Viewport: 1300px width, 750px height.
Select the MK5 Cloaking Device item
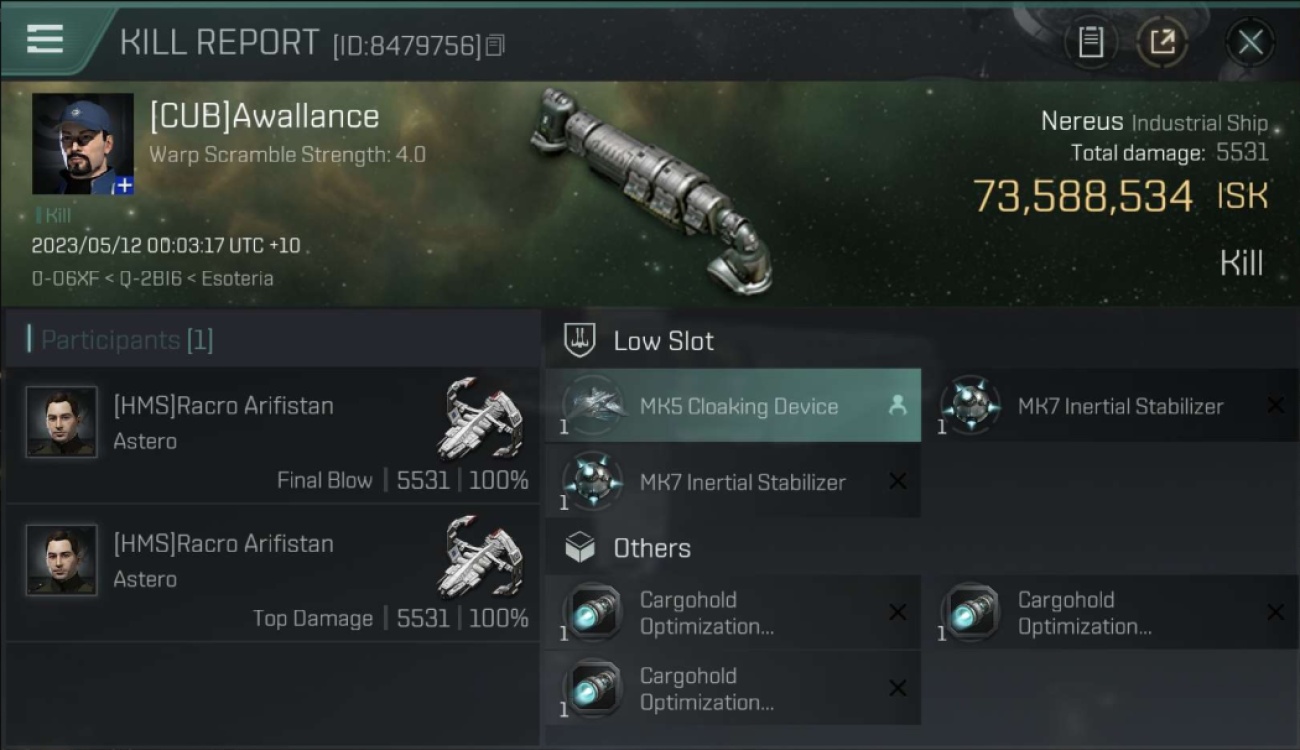coord(733,406)
